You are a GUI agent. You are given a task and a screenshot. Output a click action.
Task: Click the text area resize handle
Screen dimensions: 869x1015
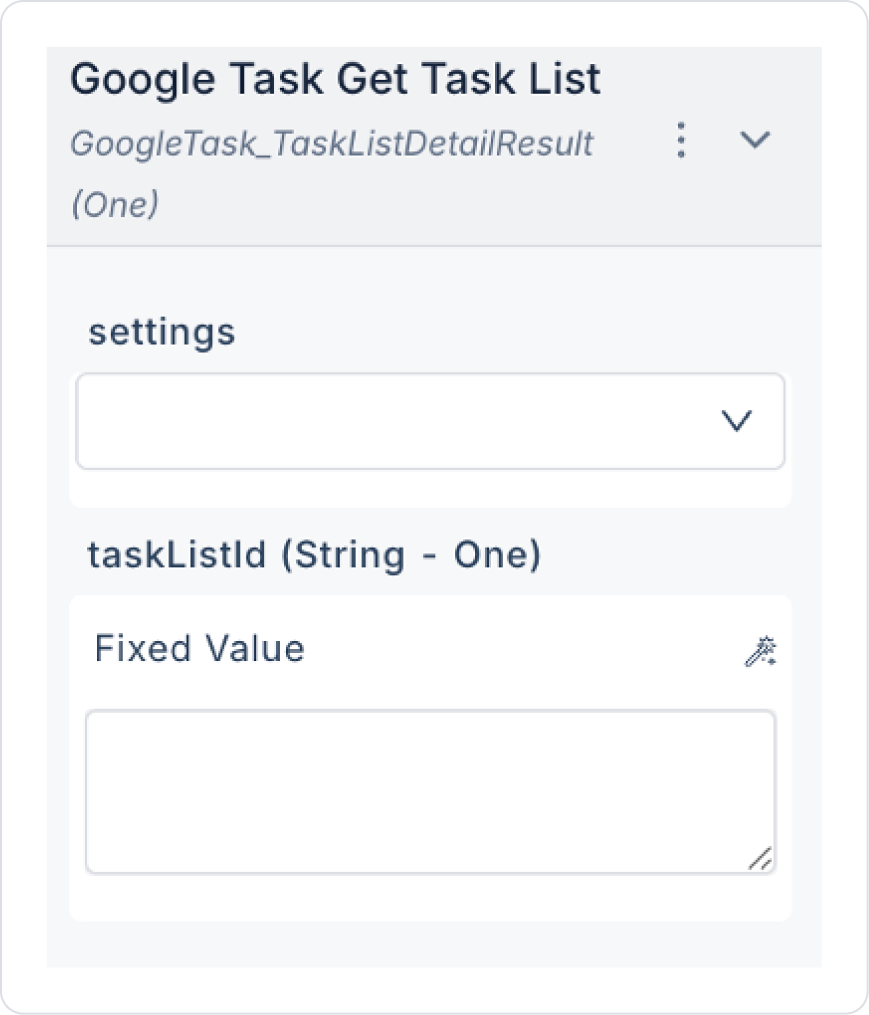click(x=760, y=858)
